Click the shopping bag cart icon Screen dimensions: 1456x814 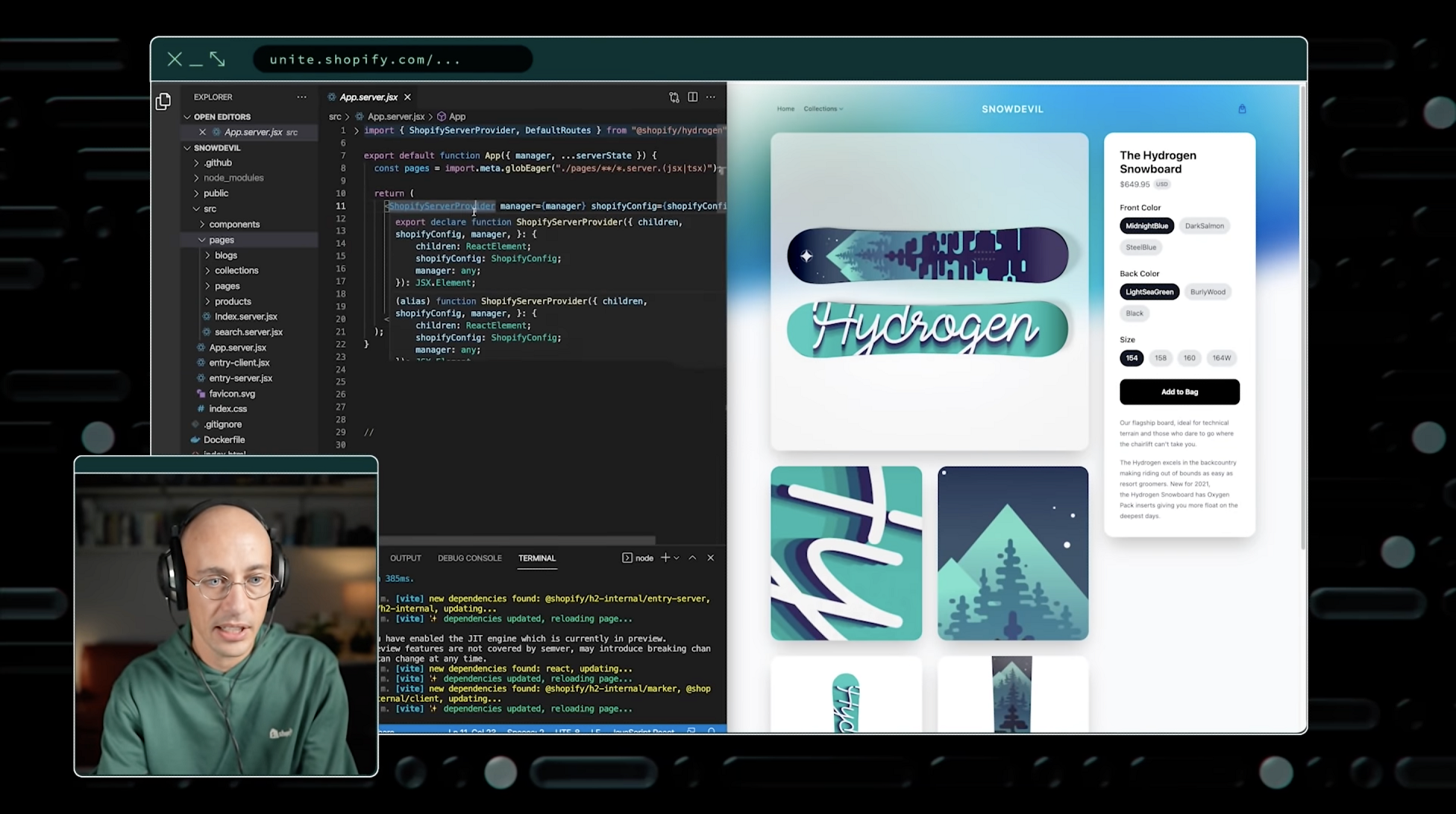[1242, 108]
